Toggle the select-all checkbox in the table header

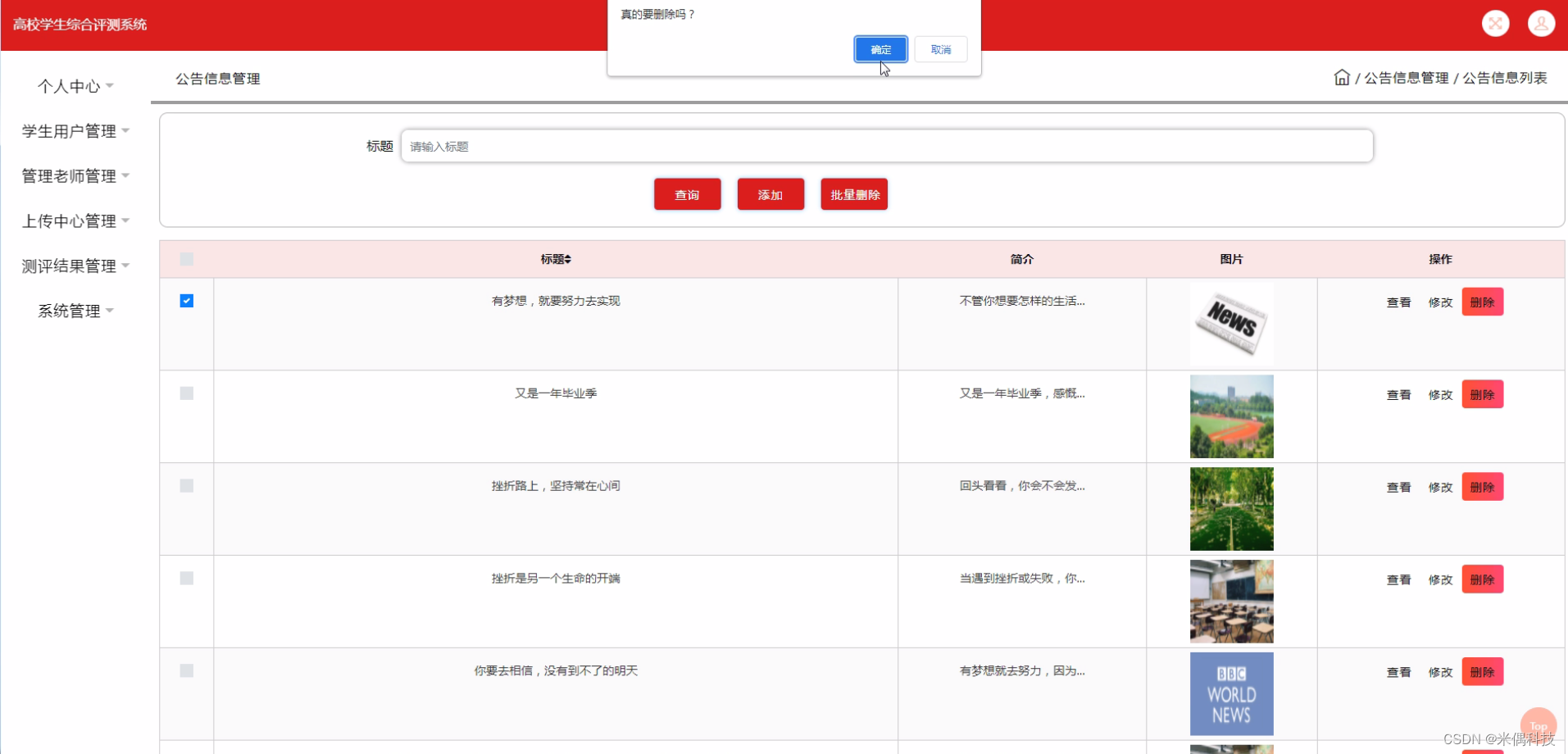tap(187, 259)
